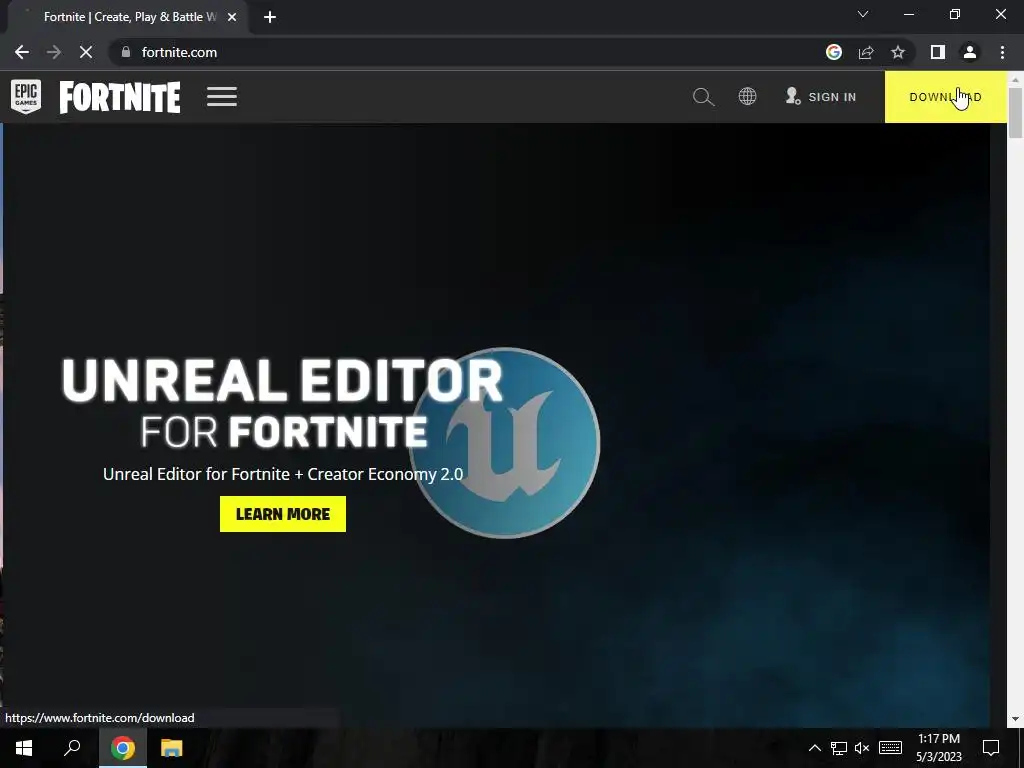Click the yellow DOWNLOAD button
This screenshot has width=1024, height=768.
(945, 97)
